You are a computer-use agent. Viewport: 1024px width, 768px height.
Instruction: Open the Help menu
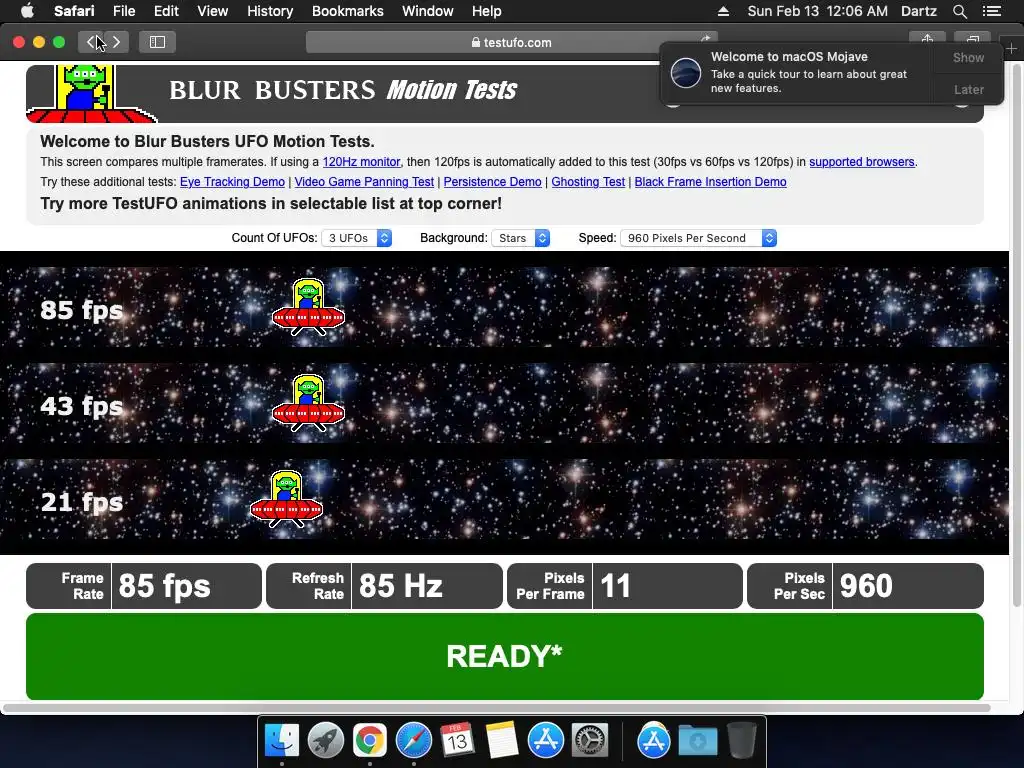[x=487, y=11]
